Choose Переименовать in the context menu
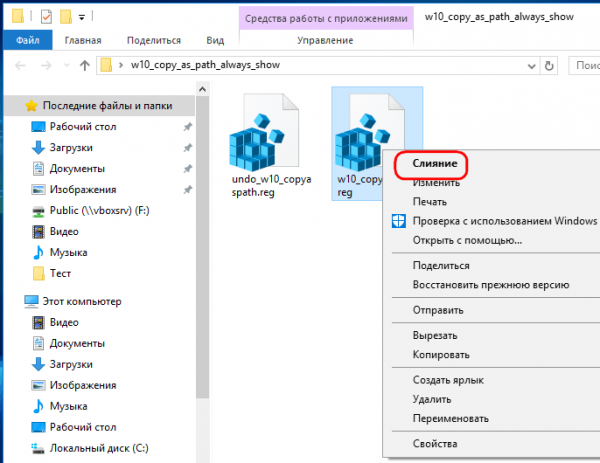 (x=450, y=418)
